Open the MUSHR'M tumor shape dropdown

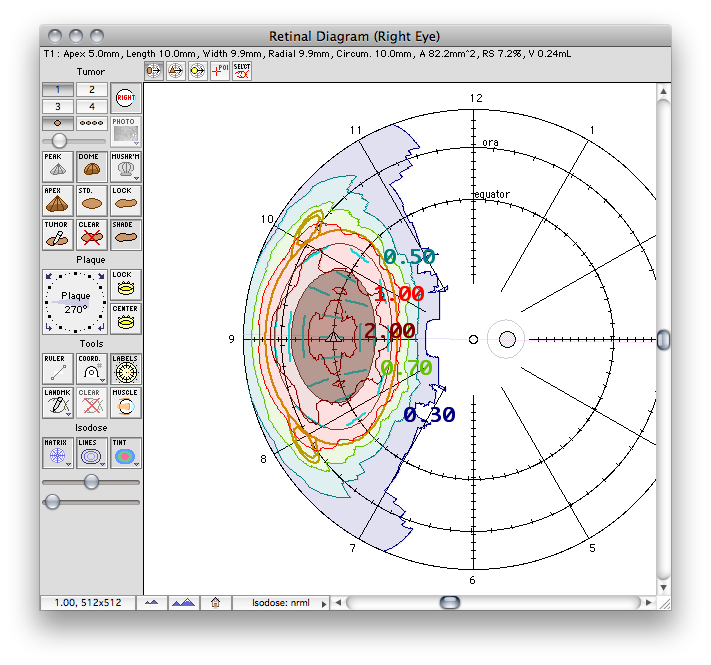[x=126, y=167]
